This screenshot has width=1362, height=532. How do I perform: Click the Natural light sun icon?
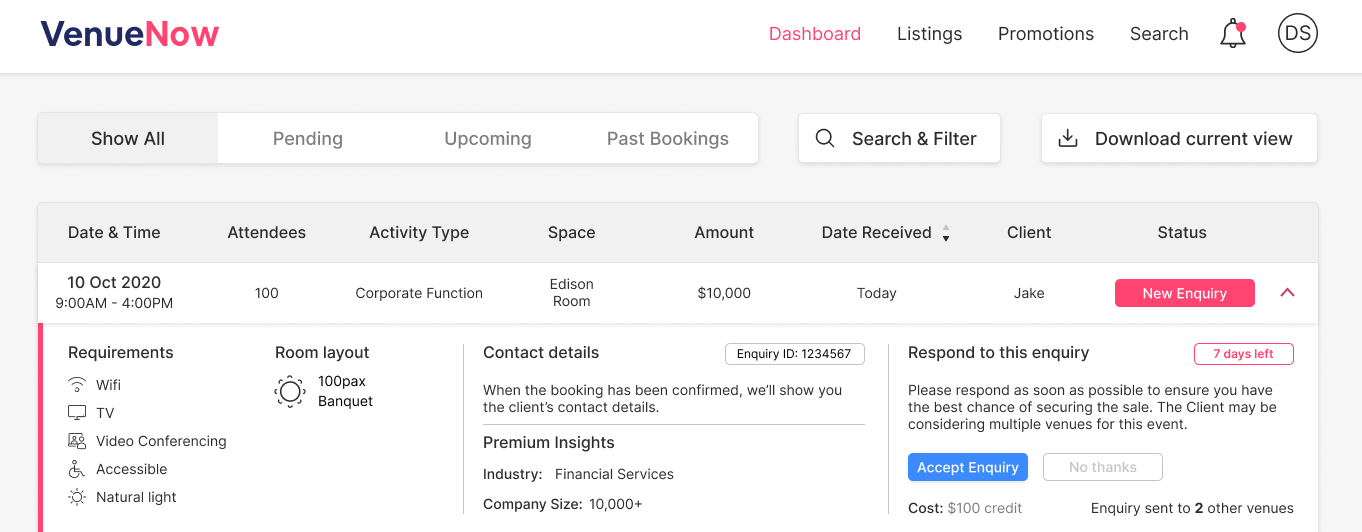tap(77, 497)
